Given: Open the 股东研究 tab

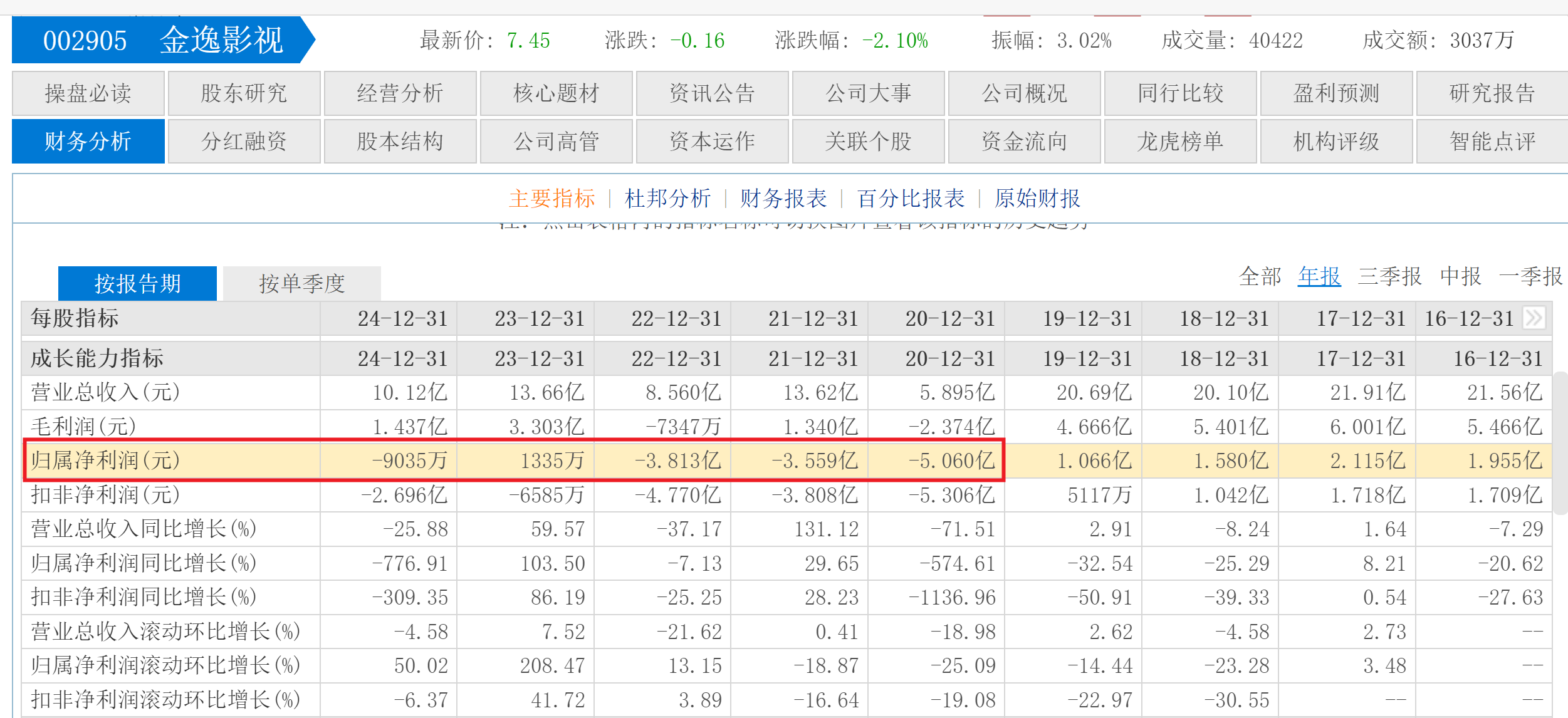Looking at the screenshot, I should coord(244,93).
